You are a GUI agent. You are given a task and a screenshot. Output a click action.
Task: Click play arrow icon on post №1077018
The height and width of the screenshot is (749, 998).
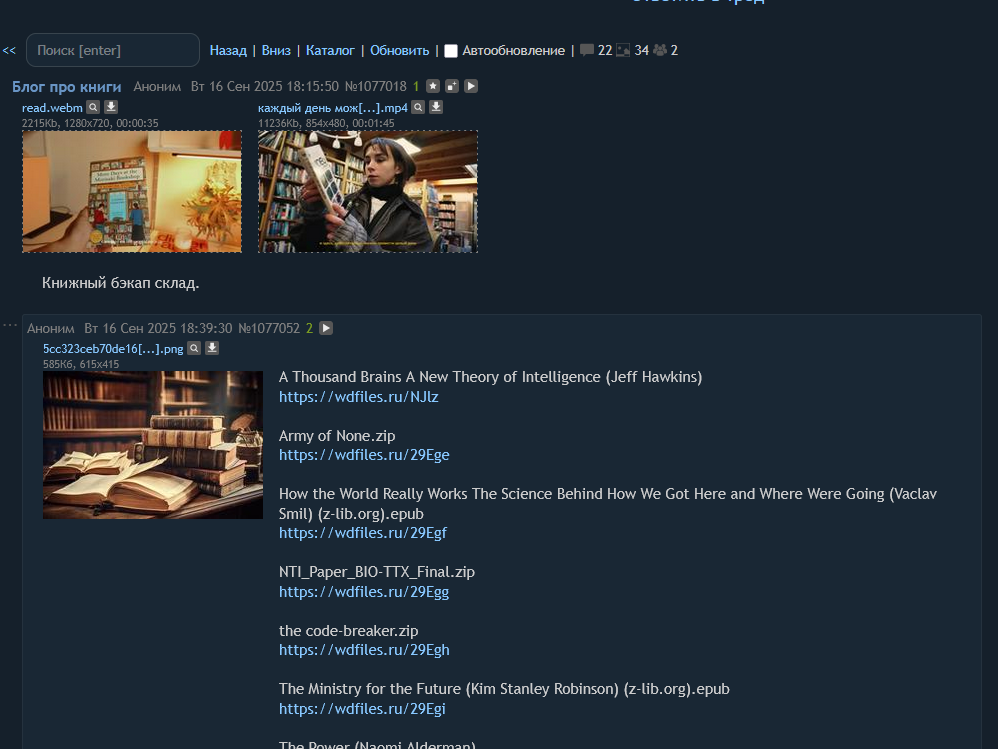pyautogui.click(x=471, y=87)
